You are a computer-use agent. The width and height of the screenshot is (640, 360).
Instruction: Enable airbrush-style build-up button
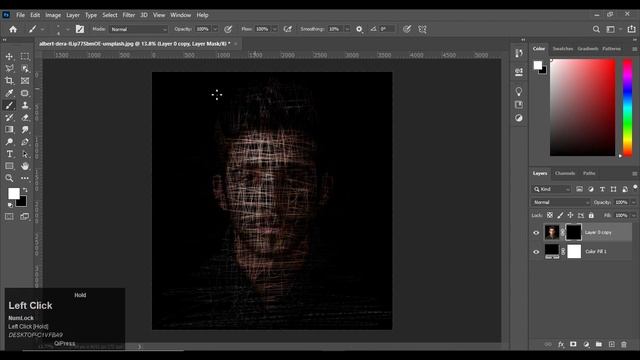tap(288, 29)
